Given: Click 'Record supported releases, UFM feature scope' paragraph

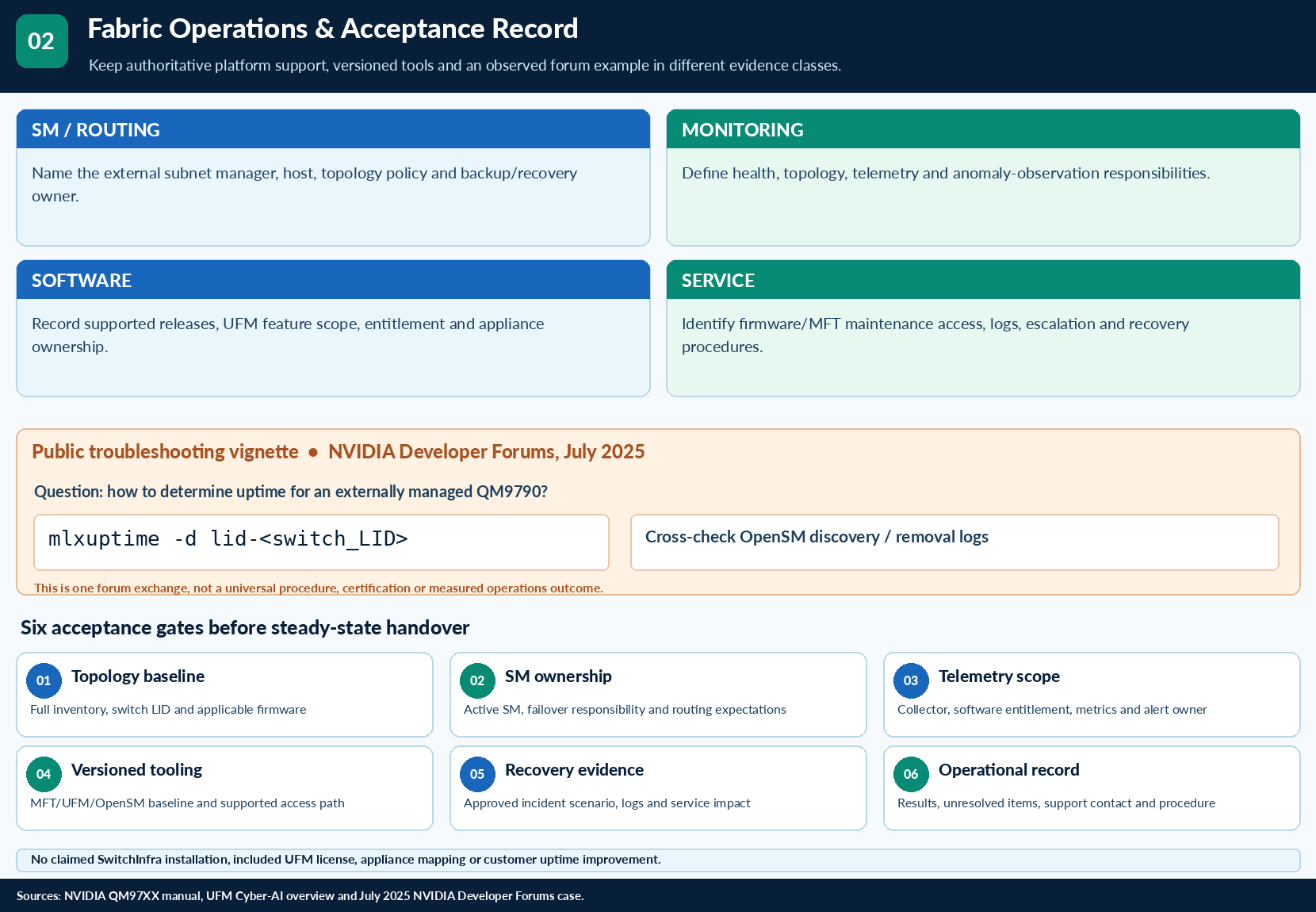Looking at the screenshot, I should click(288, 335).
